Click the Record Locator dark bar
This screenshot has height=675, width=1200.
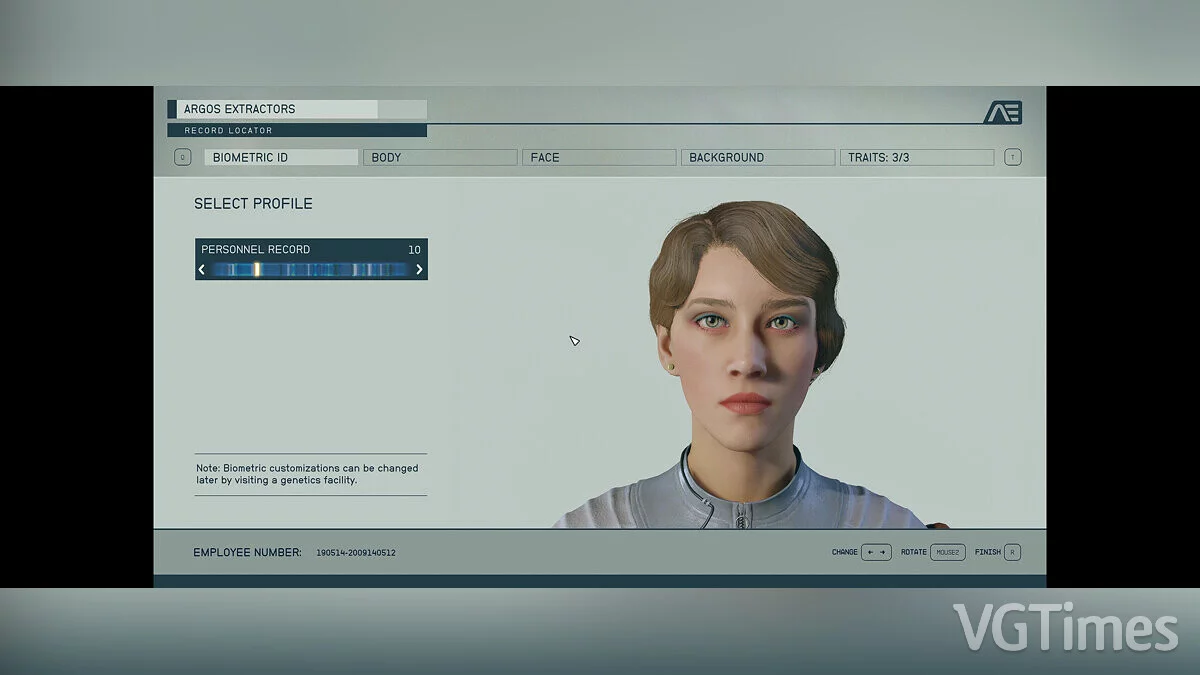(x=297, y=130)
